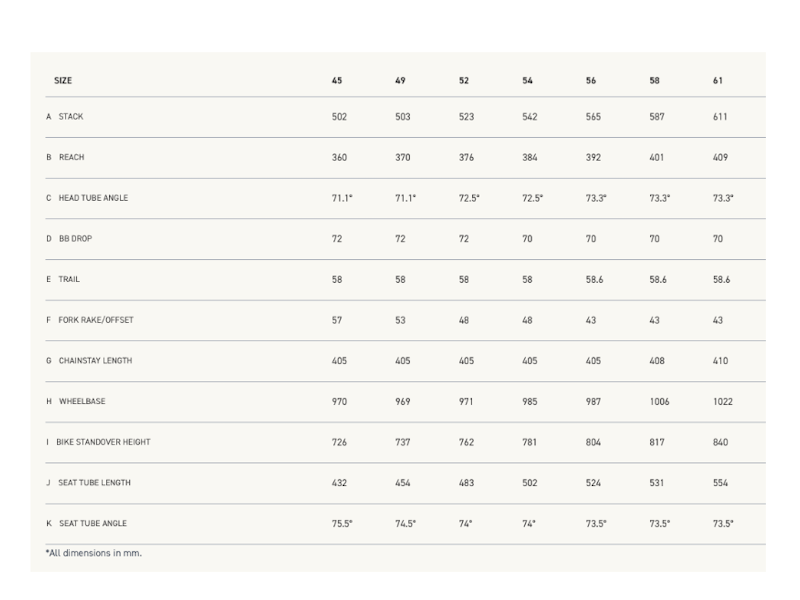Click the size 54 column header
Viewport: 800px width, 600px height.
coord(527,80)
